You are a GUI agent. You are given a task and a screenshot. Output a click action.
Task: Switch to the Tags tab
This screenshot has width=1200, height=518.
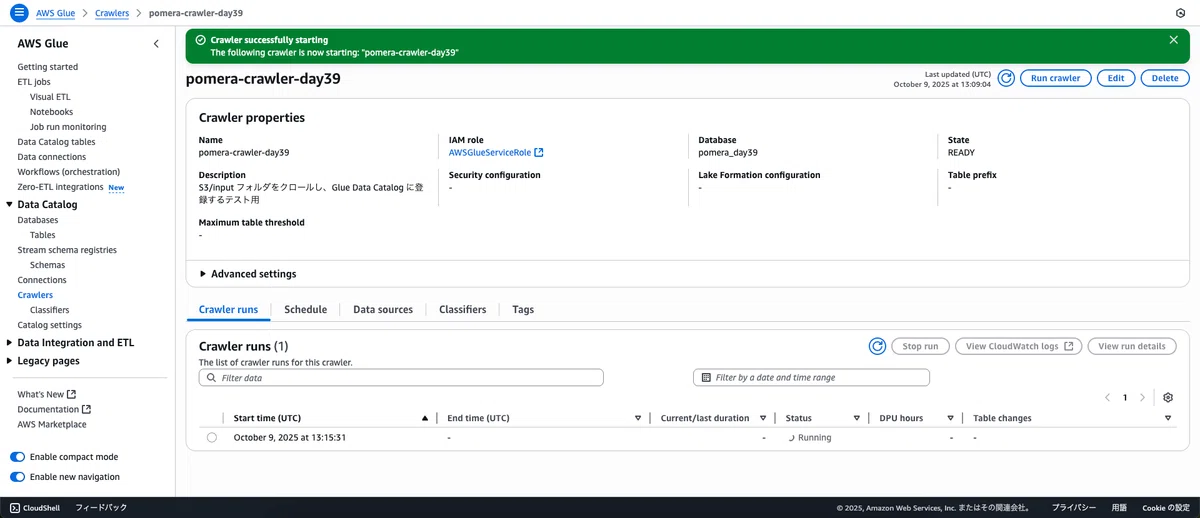tap(523, 310)
